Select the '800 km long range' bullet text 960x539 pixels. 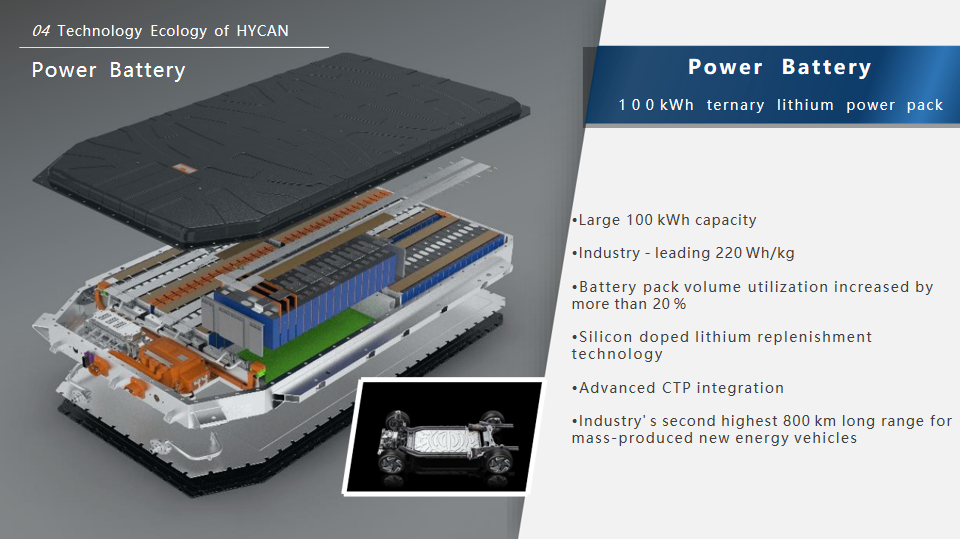[x=762, y=429]
